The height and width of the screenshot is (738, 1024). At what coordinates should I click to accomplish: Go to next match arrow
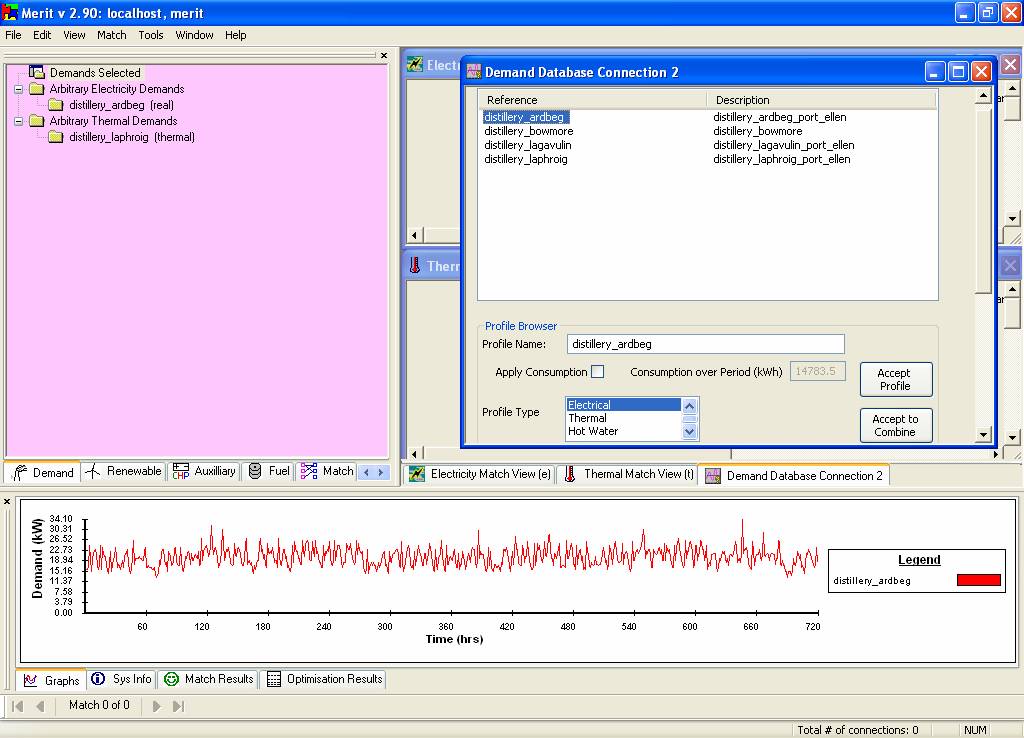pyautogui.click(x=156, y=706)
